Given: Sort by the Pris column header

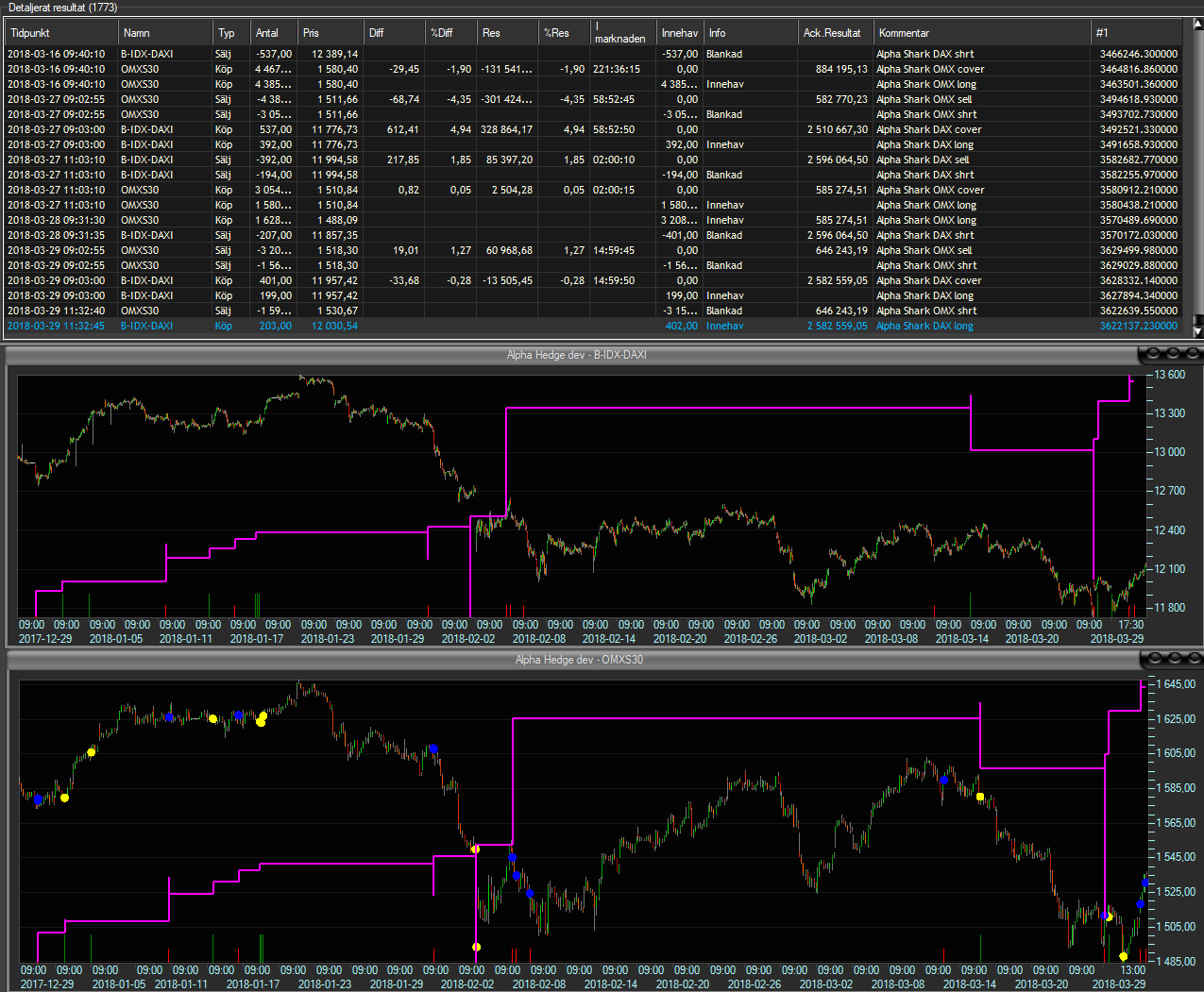Looking at the screenshot, I should pyautogui.click(x=331, y=33).
